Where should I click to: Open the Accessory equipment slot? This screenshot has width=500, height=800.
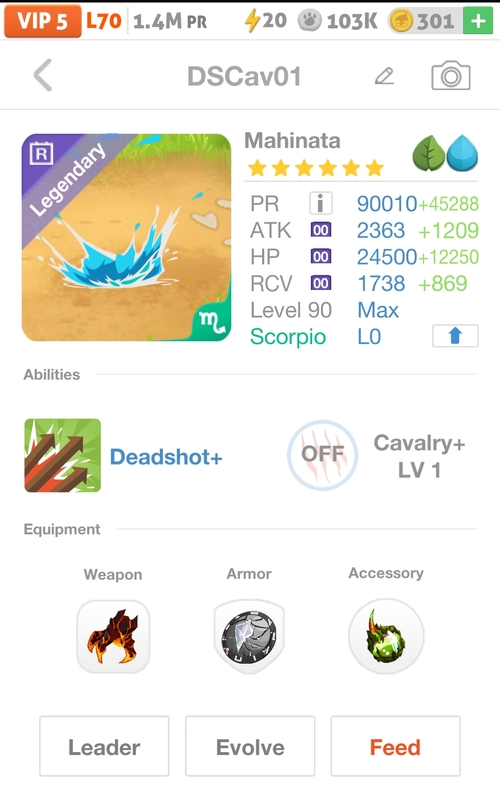tap(386, 636)
